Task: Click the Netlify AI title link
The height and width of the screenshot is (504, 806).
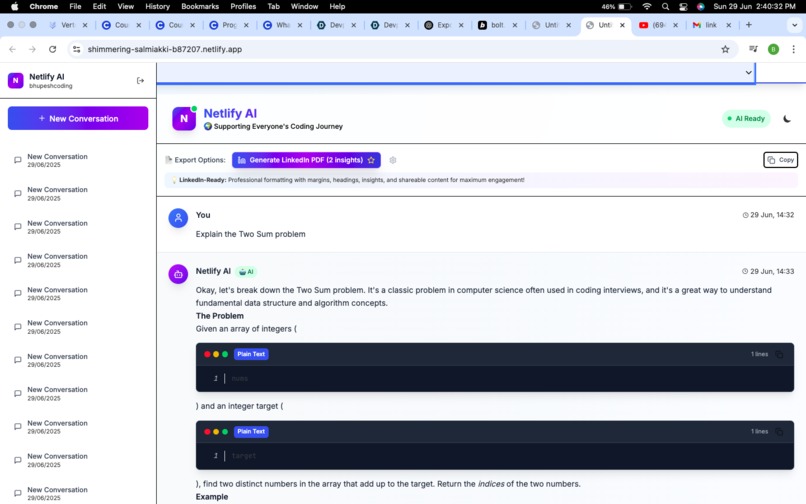Action: (230, 113)
